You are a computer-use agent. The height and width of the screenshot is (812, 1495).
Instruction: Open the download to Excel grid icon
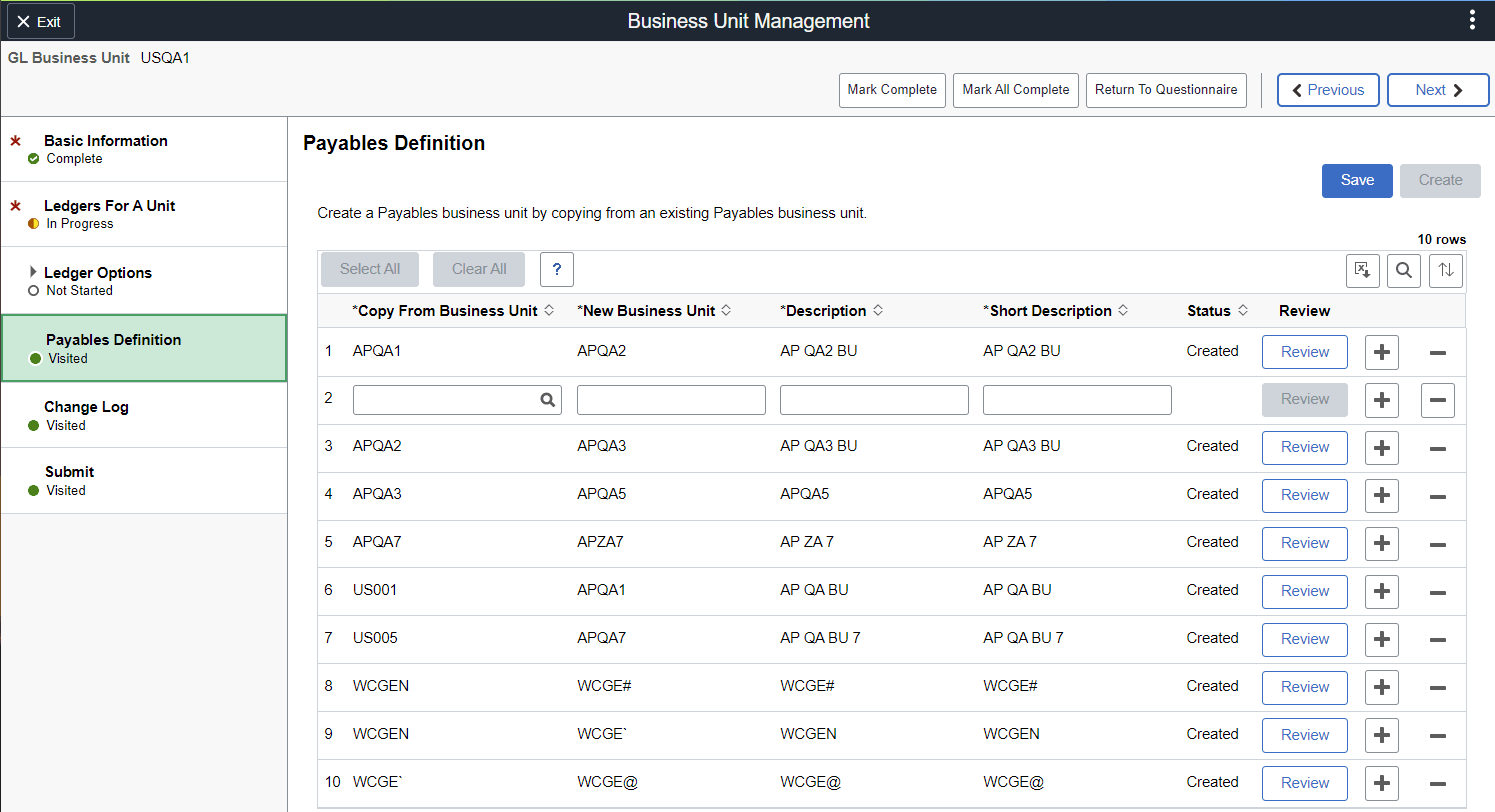[1362, 270]
